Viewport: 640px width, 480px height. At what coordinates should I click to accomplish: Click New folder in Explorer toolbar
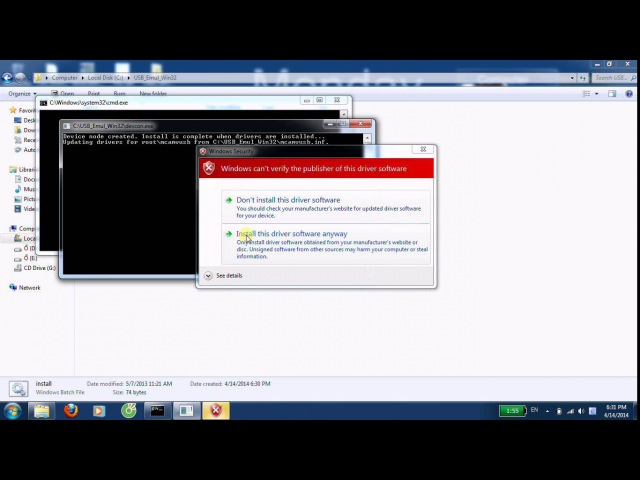(x=153, y=93)
